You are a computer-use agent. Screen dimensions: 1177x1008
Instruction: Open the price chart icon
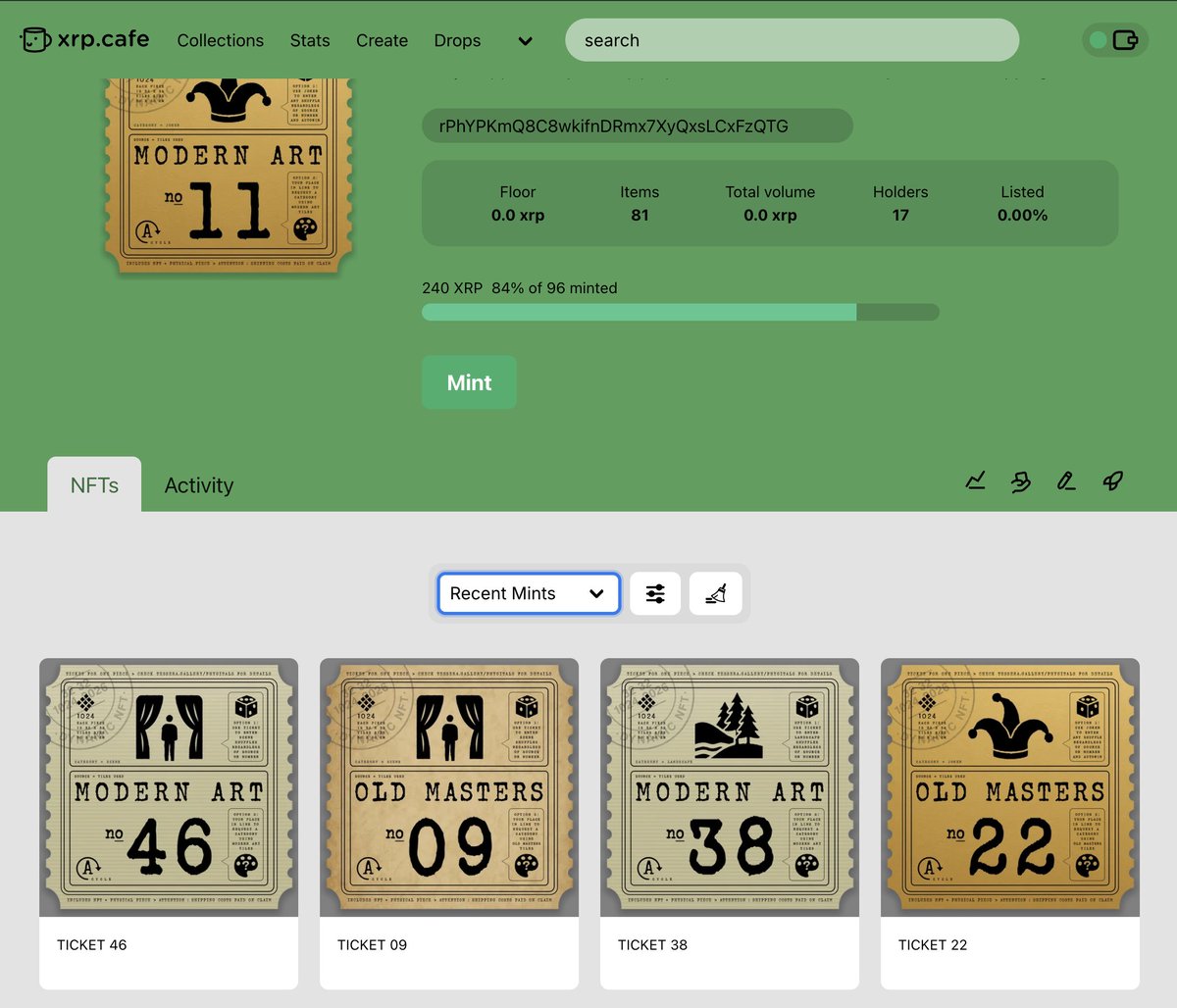[975, 480]
